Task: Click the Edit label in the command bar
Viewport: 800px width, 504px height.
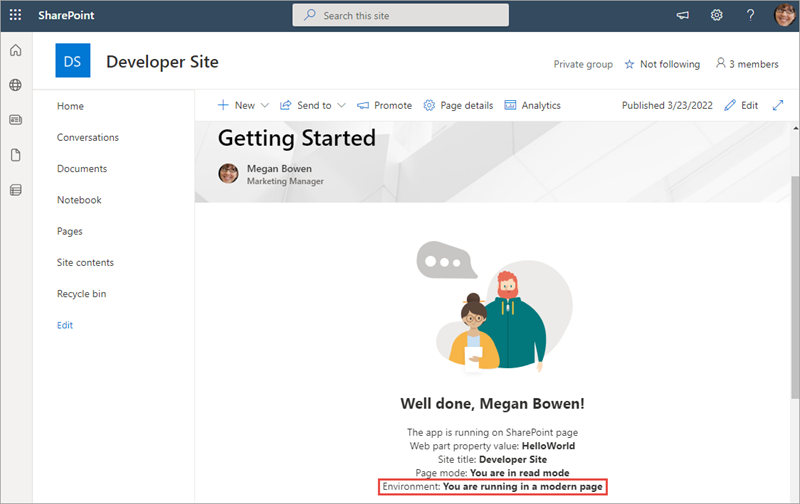Action: (749, 106)
